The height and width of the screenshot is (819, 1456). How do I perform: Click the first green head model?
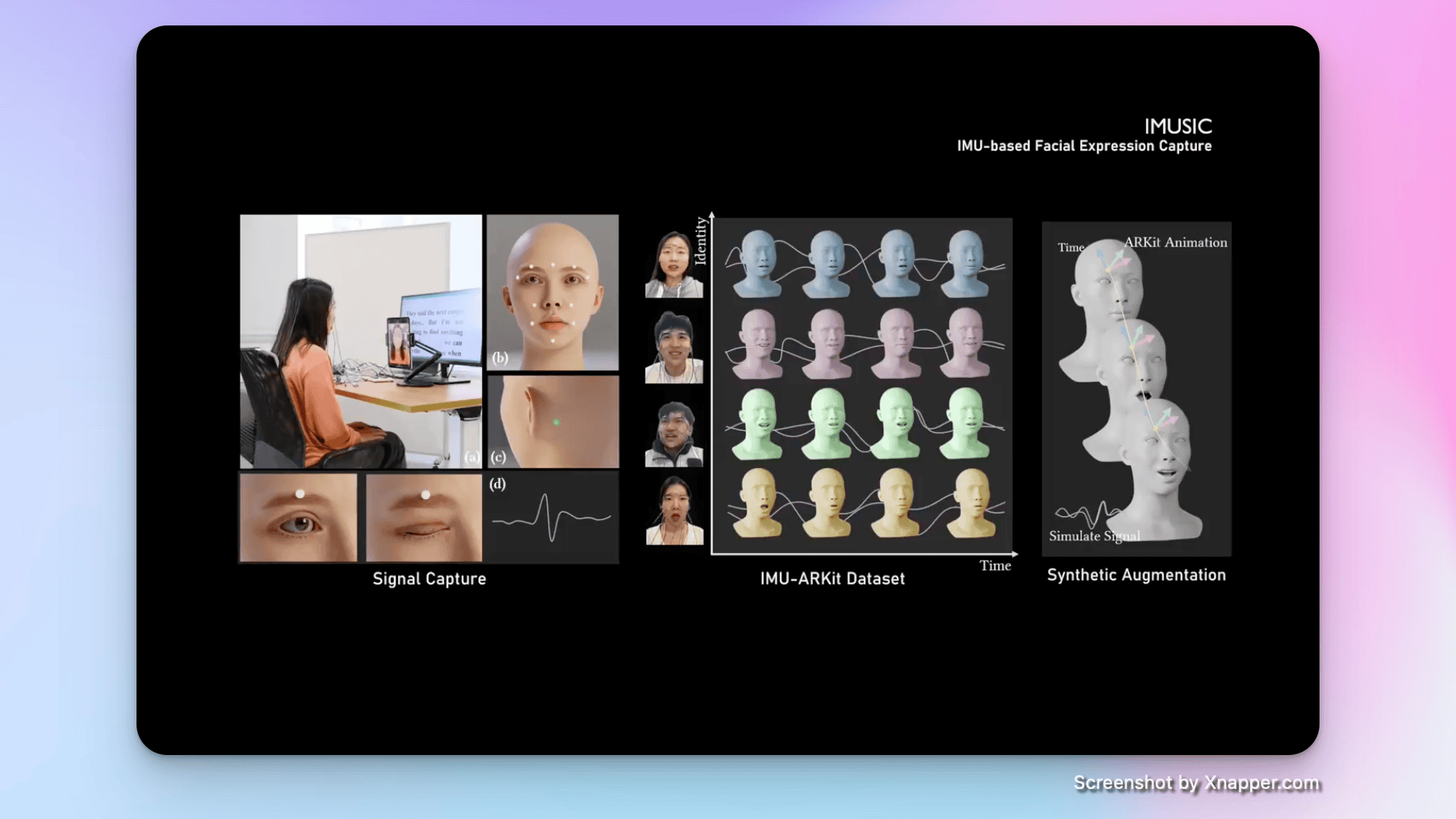tap(757, 423)
